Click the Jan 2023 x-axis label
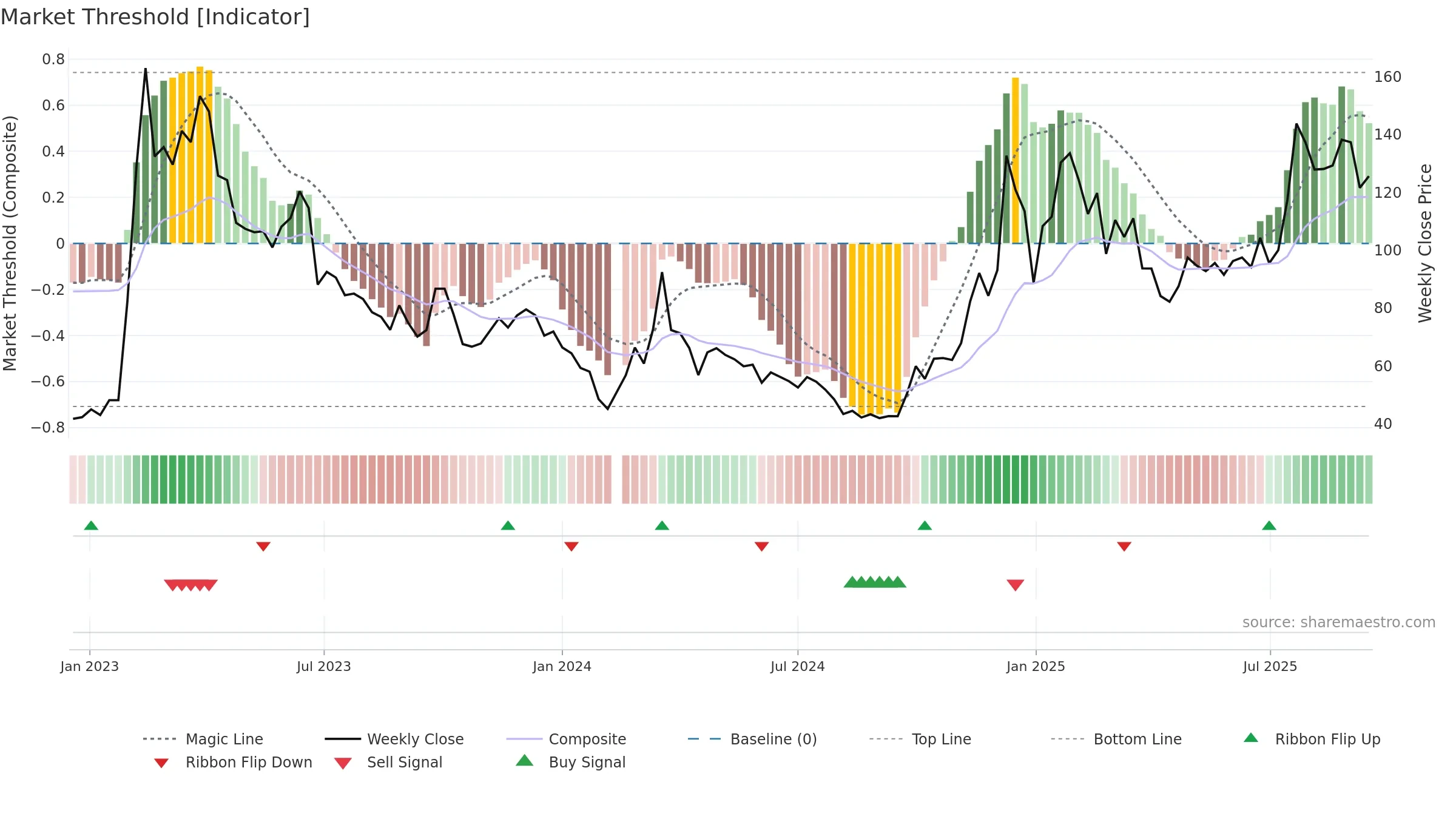The width and height of the screenshot is (1456, 819). 90,666
